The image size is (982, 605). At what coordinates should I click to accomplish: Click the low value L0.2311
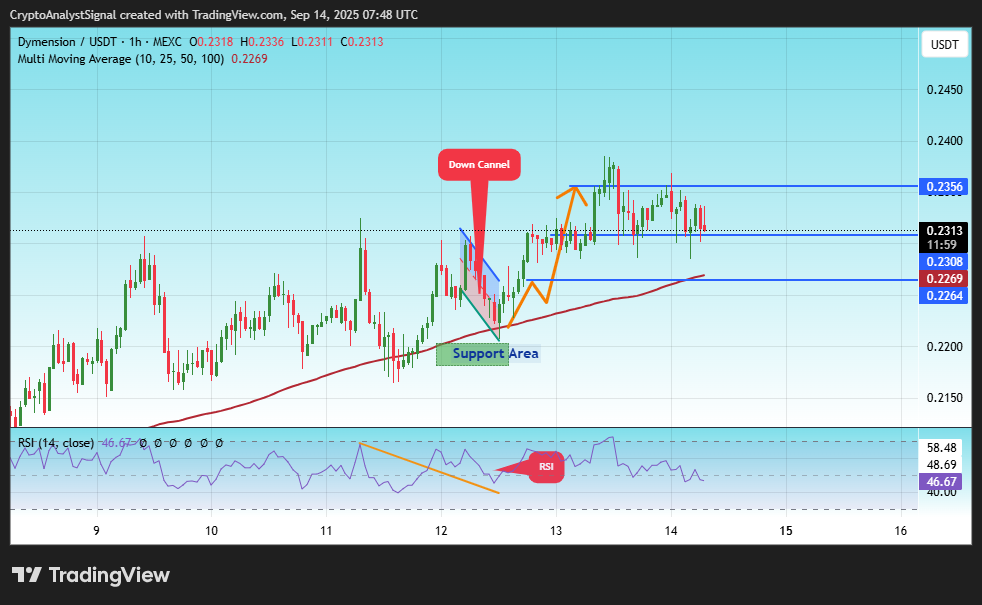(x=311, y=42)
